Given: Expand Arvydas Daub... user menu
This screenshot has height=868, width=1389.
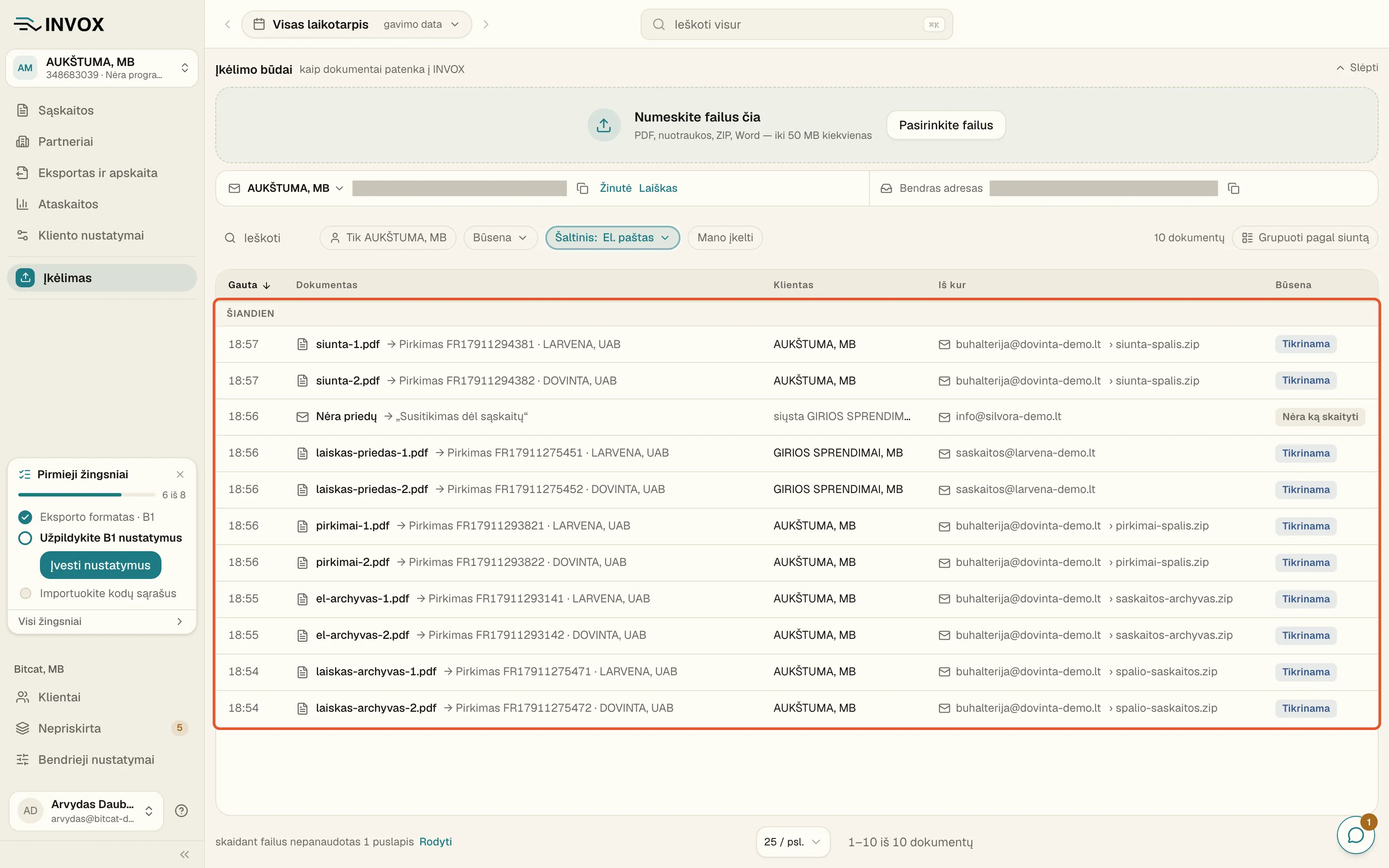Looking at the screenshot, I should (x=86, y=811).
